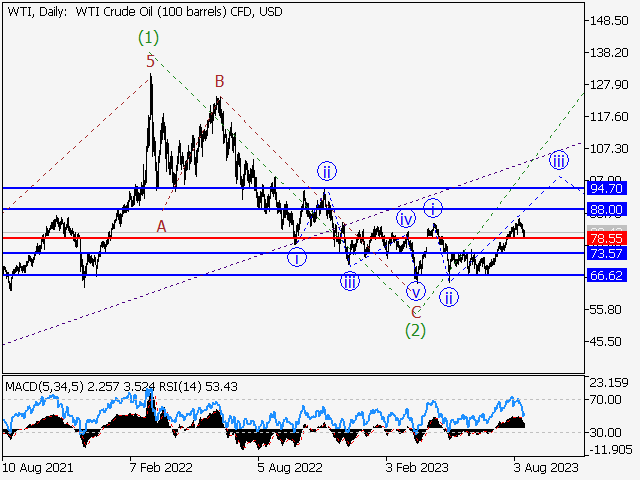The height and width of the screenshot is (480, 640).
Task: Click the 23.159 indicator axis value
Action: click(x=609, y=383)
